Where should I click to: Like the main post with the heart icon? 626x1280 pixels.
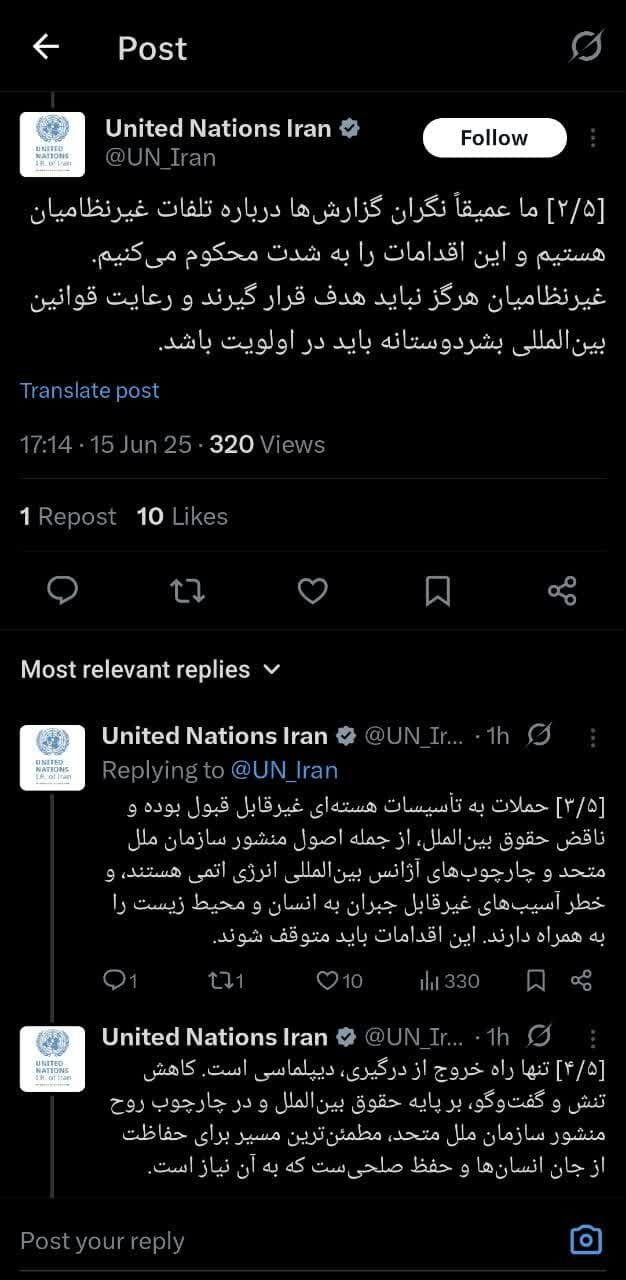click(312, 592)
